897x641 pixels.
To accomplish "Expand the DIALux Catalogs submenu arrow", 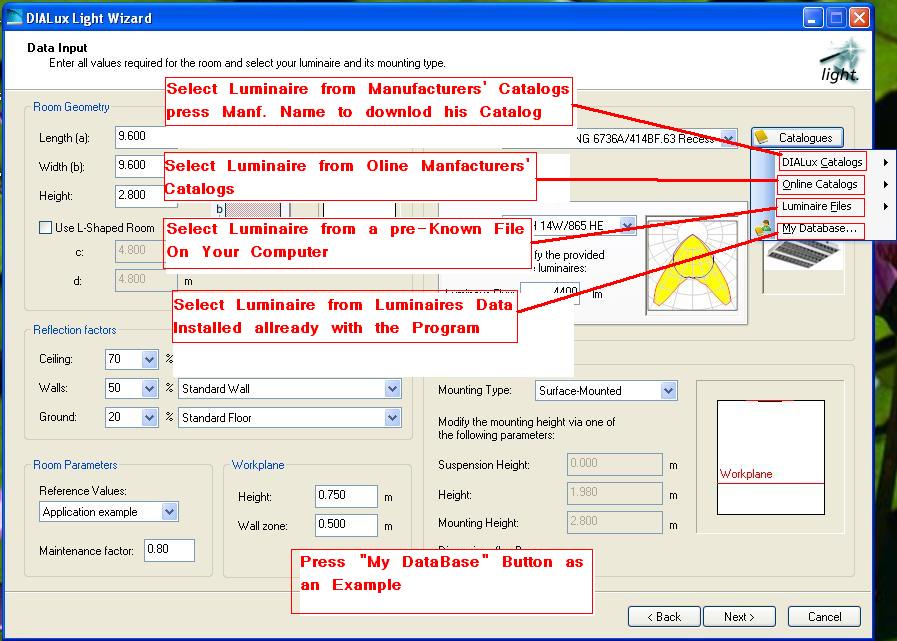I will click(x=886, y=161).
